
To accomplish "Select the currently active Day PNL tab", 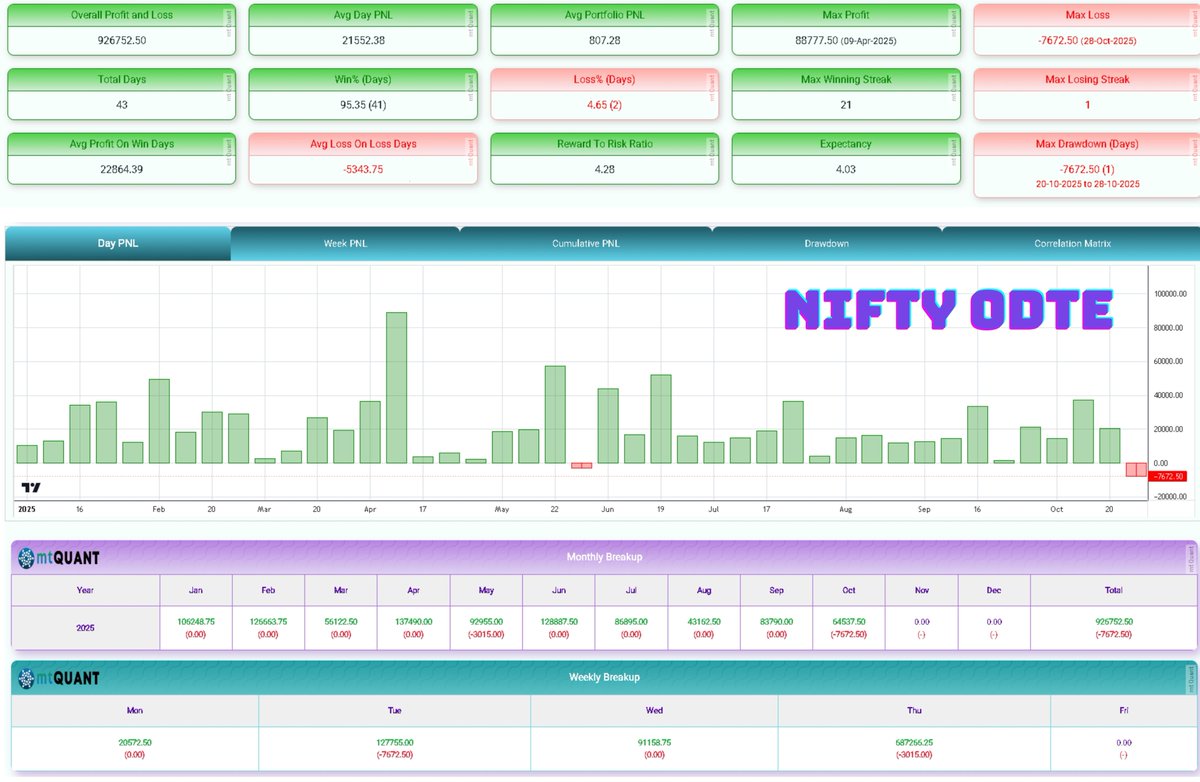I will tap(116, 242).
